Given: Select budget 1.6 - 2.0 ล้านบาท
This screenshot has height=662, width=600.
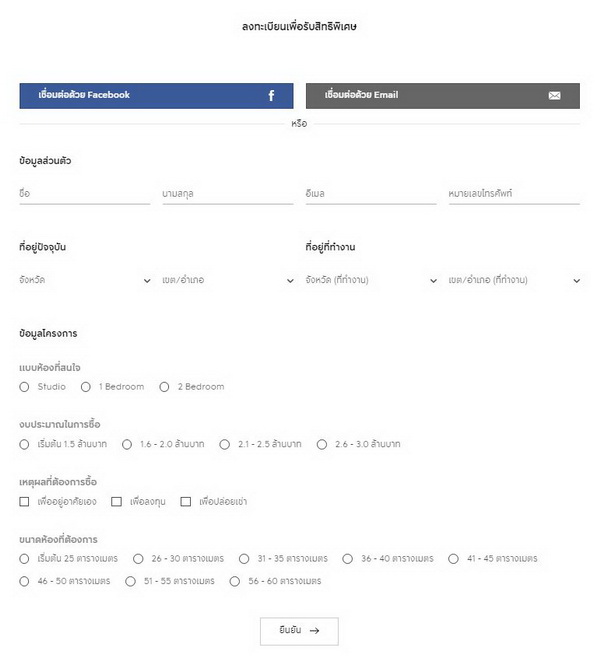Looking at the screenshot, I should click(x=127, y=444).
